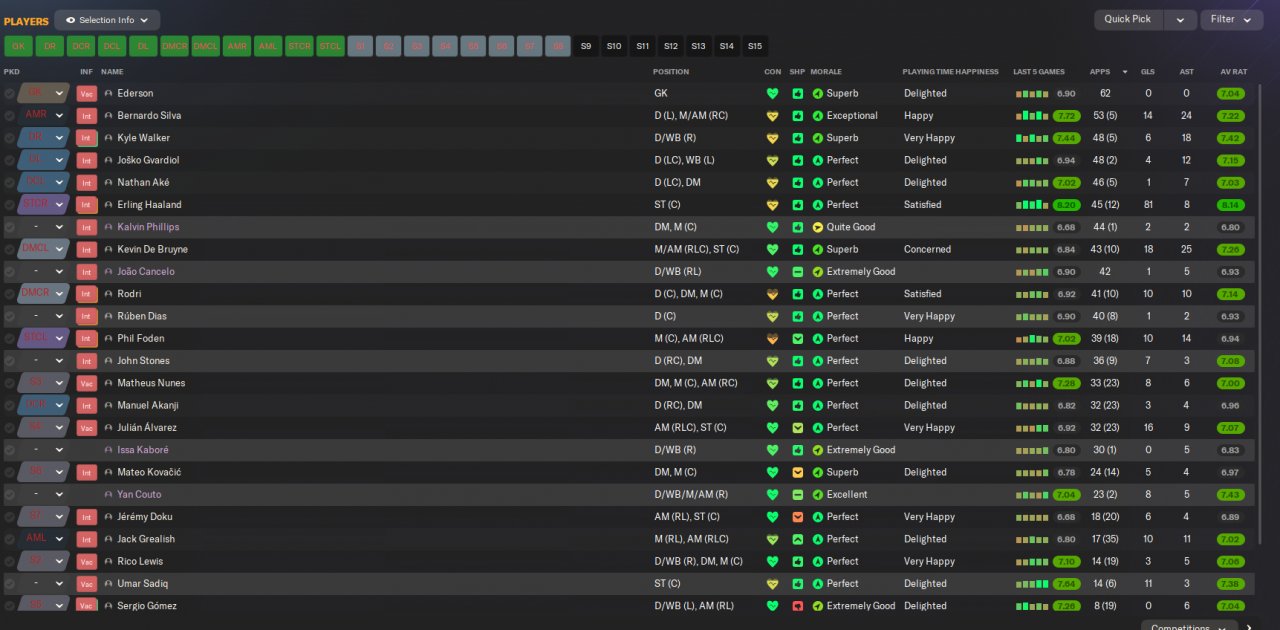Click Kevin De Bruyne's last 5 games bars
The width and height of the screenshot is (1280, 630).
[x=1032, y=250]
